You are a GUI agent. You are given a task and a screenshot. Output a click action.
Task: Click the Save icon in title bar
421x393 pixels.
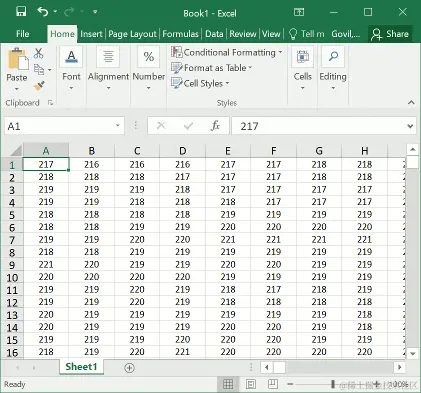click(21, 12)
